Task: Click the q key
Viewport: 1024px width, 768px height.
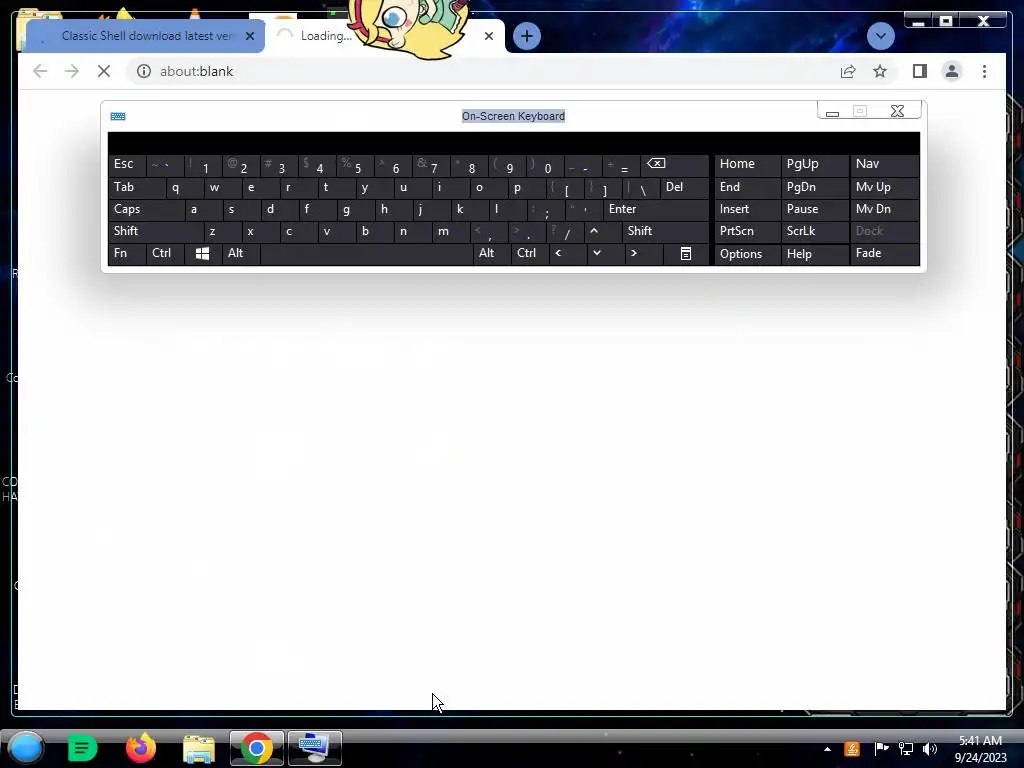Action: pyautogui.click(x=183, y=187)
